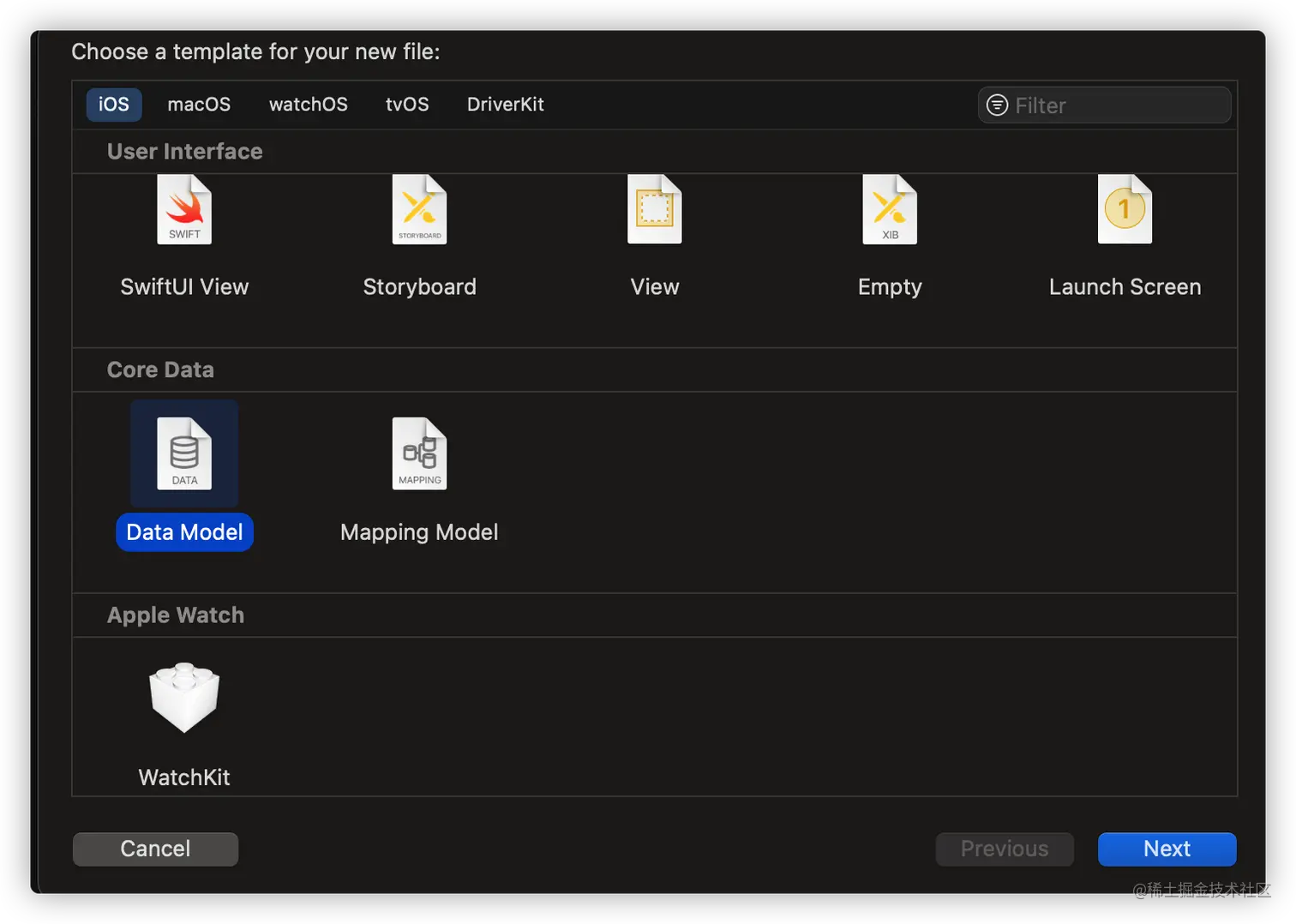The image size is (1296, 924).
Task: Pick the View template icon
Action: (x=655, y=210)
